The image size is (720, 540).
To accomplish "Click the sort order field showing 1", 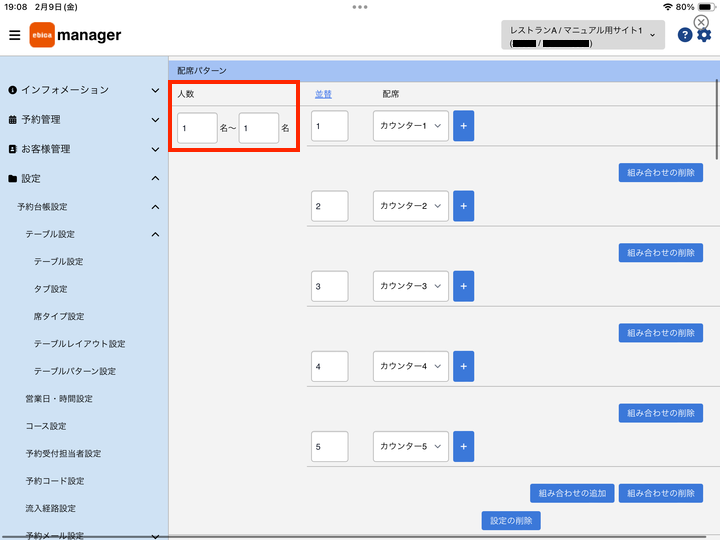I will pyautogui.click(x=329, y=126).
